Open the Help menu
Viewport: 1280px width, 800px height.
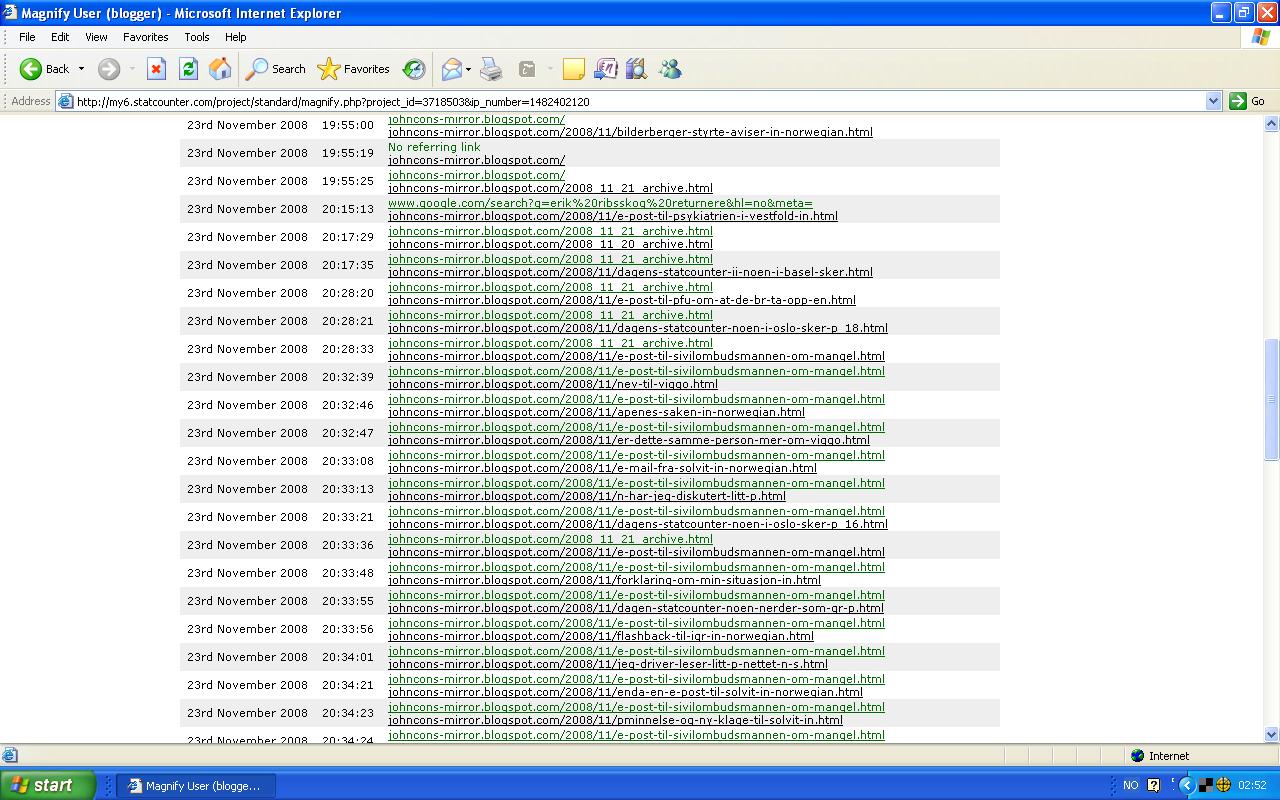(x=236, y=37)
